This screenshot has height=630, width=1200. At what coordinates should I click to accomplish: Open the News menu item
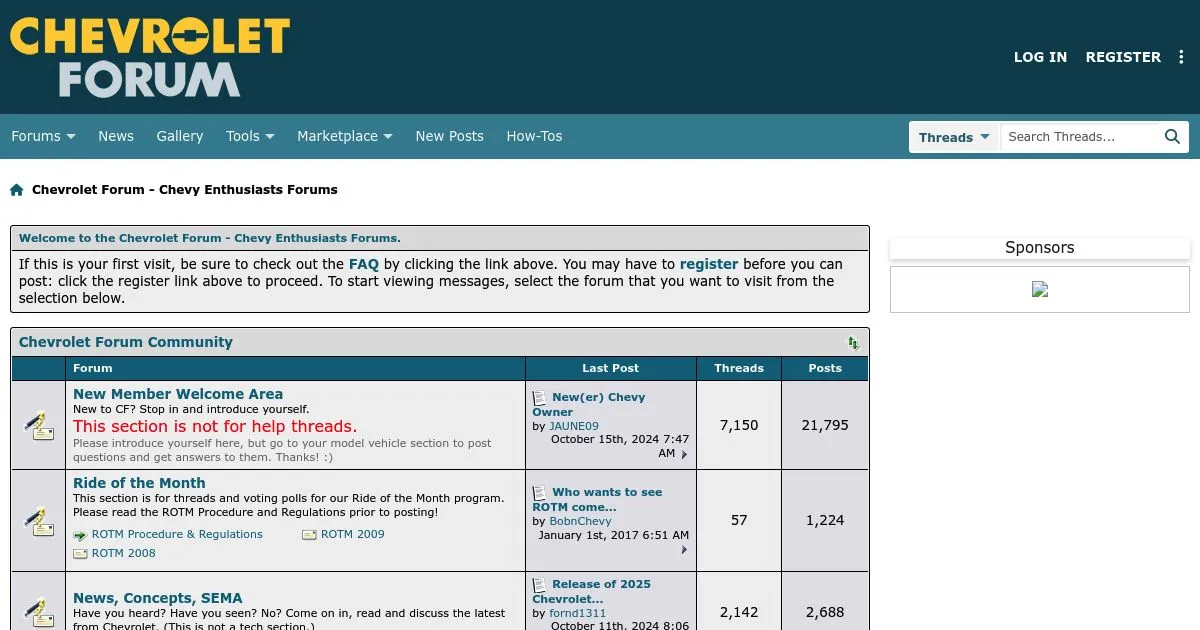pos(116,136)
